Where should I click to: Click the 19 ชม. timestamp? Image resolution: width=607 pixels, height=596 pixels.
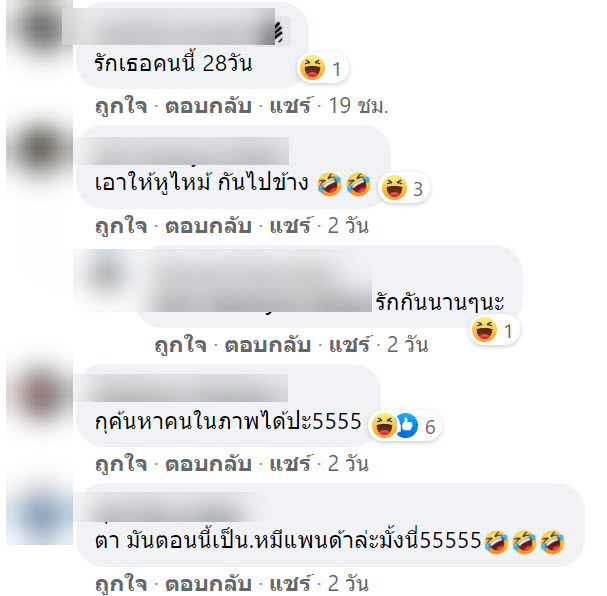coord(358,106)
